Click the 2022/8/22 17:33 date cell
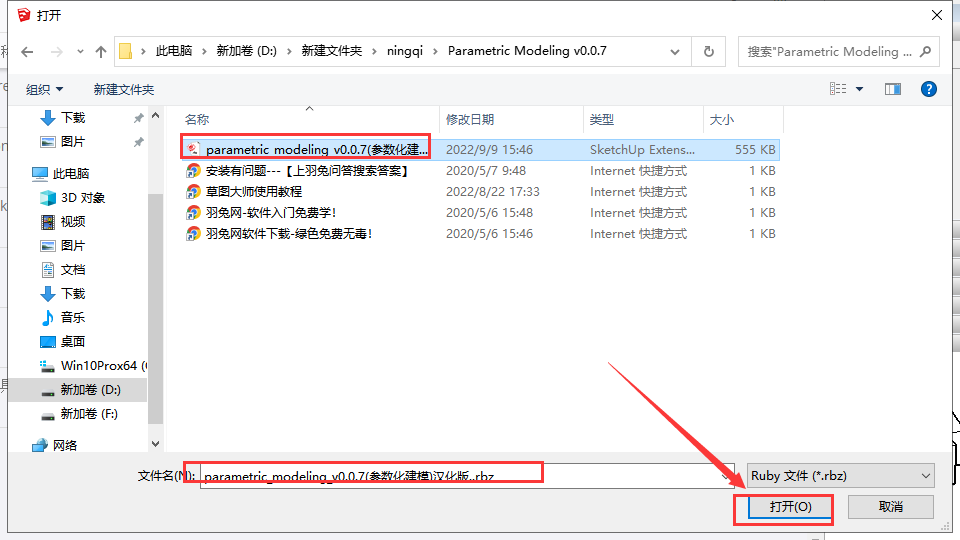 [x=493, y=192]
